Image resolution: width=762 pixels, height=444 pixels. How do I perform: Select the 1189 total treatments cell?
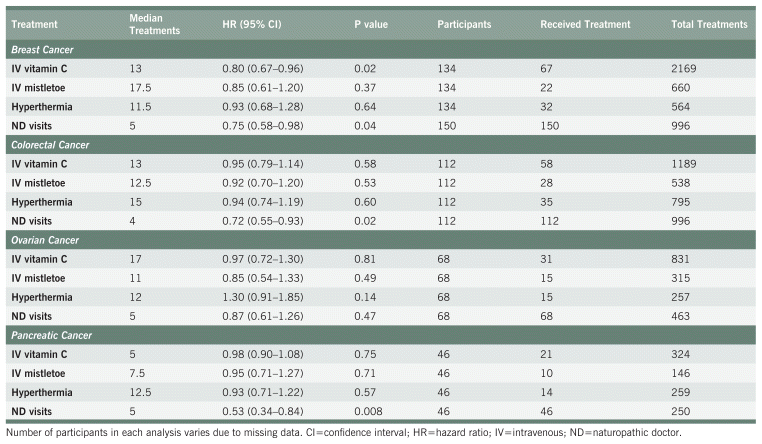coord(686,165)
